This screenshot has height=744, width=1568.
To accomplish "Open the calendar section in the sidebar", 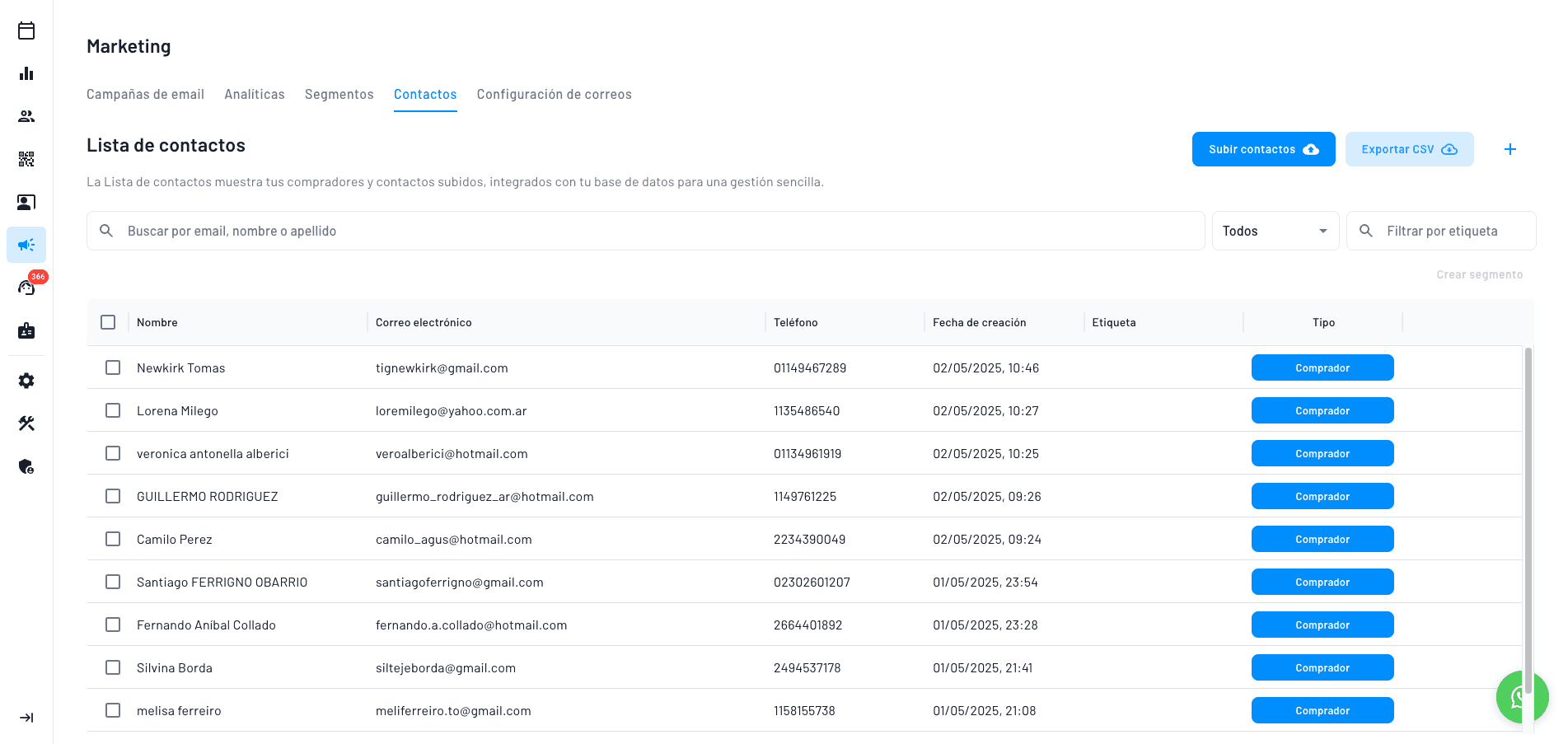I will (26, 30).
